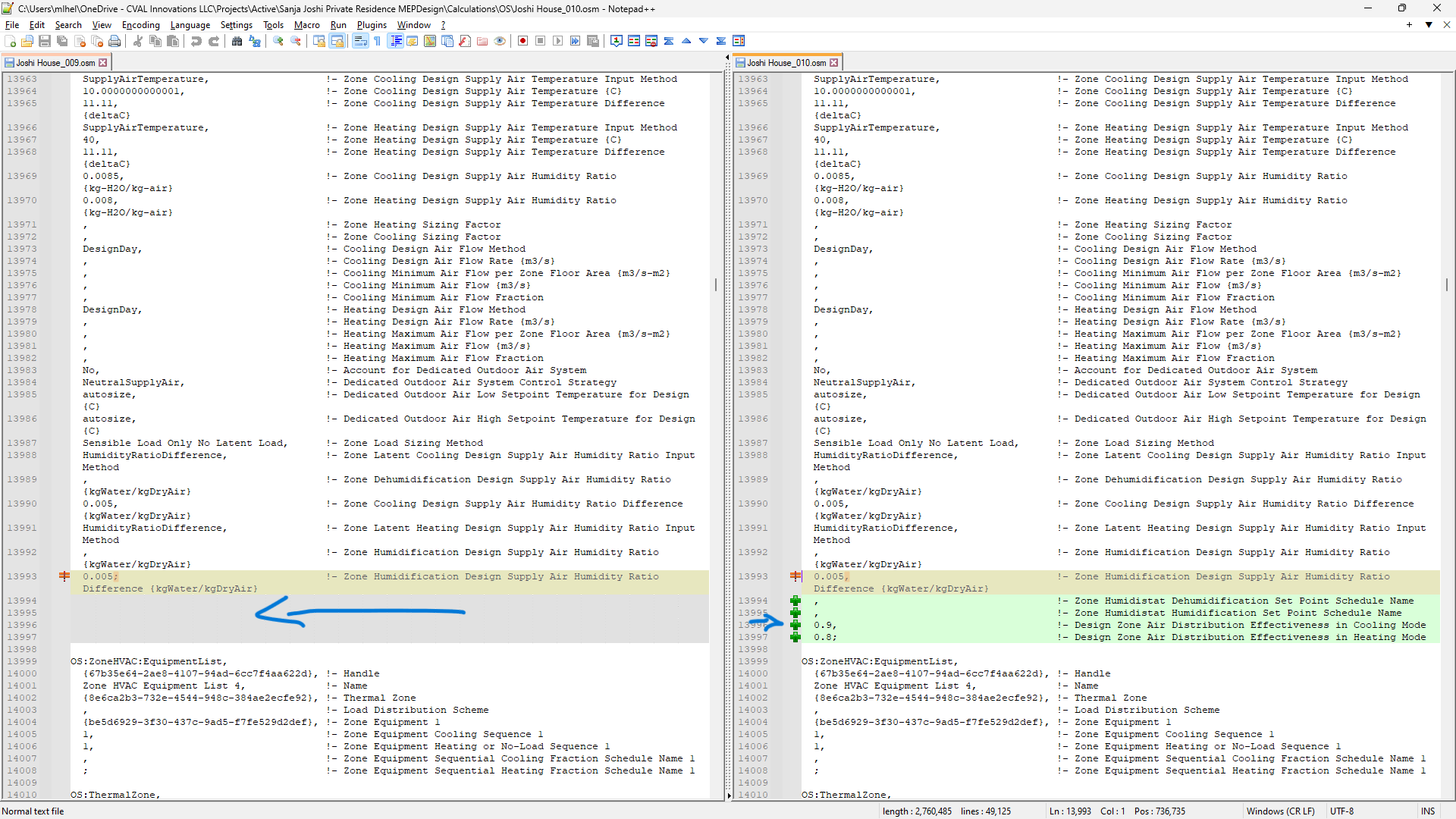The height and width of the screenshot is (819, 1456).
Task: Jump to the previous difference
Action: pyautogui.click(x=687, y=41)
